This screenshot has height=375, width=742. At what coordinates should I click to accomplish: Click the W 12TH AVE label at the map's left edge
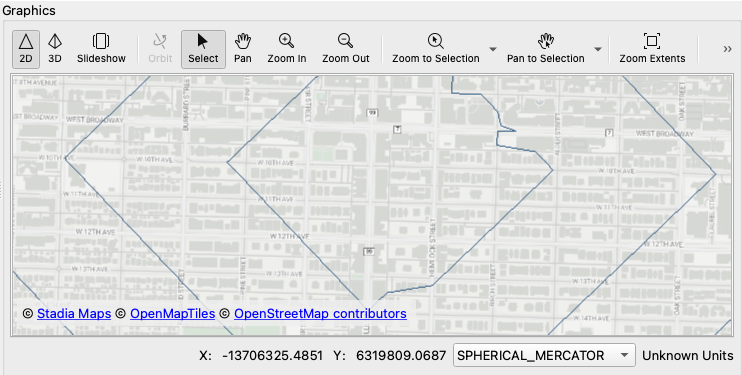[x=96, y=232]
